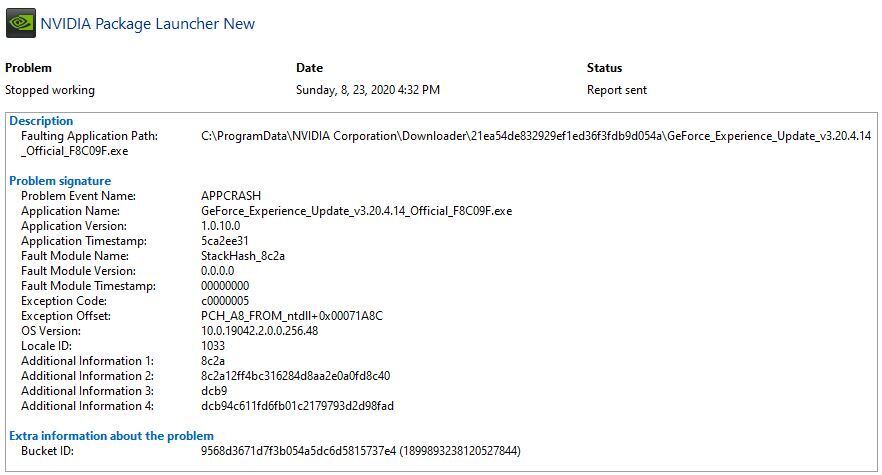Click the Application Version 1.0.10.0 value

220,226
